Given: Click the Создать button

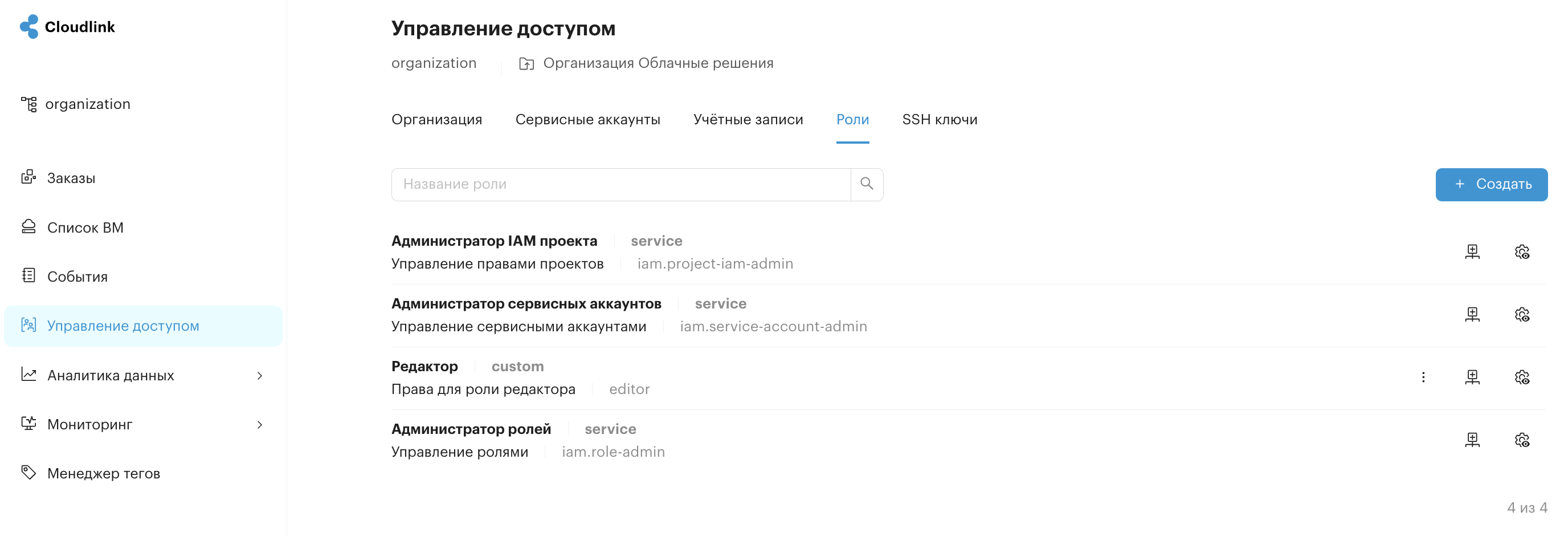Looking at the screenshot, I should coord(1491,185).
